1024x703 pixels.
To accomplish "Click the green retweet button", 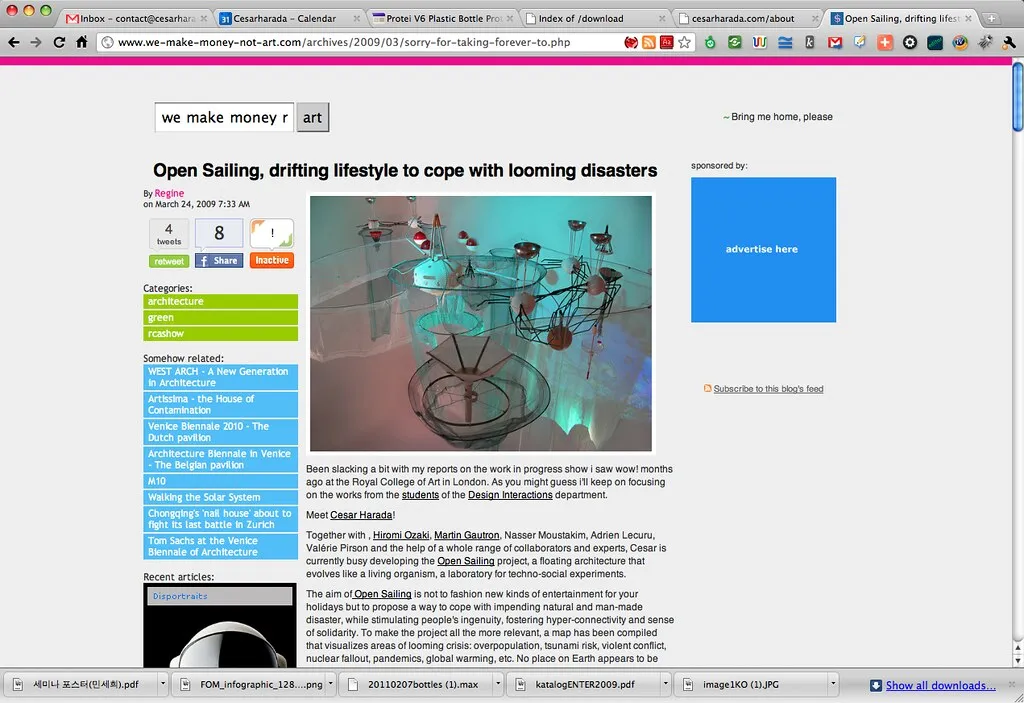I will click(169, 261).
